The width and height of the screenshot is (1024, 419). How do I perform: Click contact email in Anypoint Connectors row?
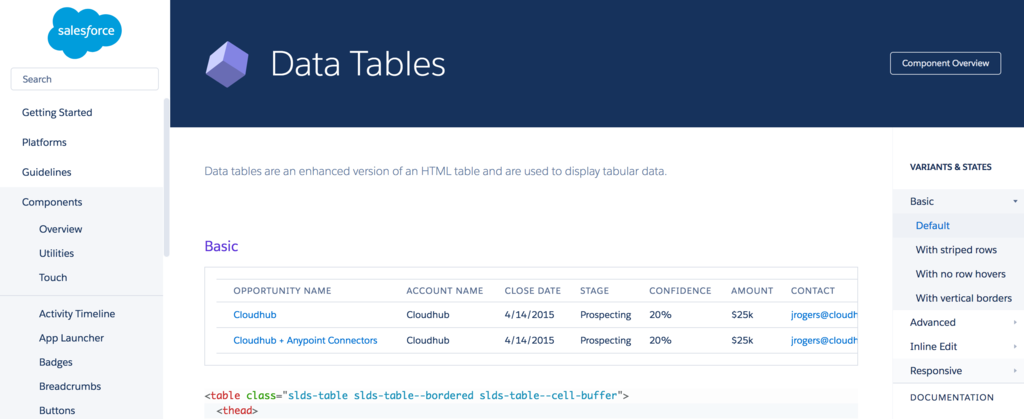[x=823, y=341]
